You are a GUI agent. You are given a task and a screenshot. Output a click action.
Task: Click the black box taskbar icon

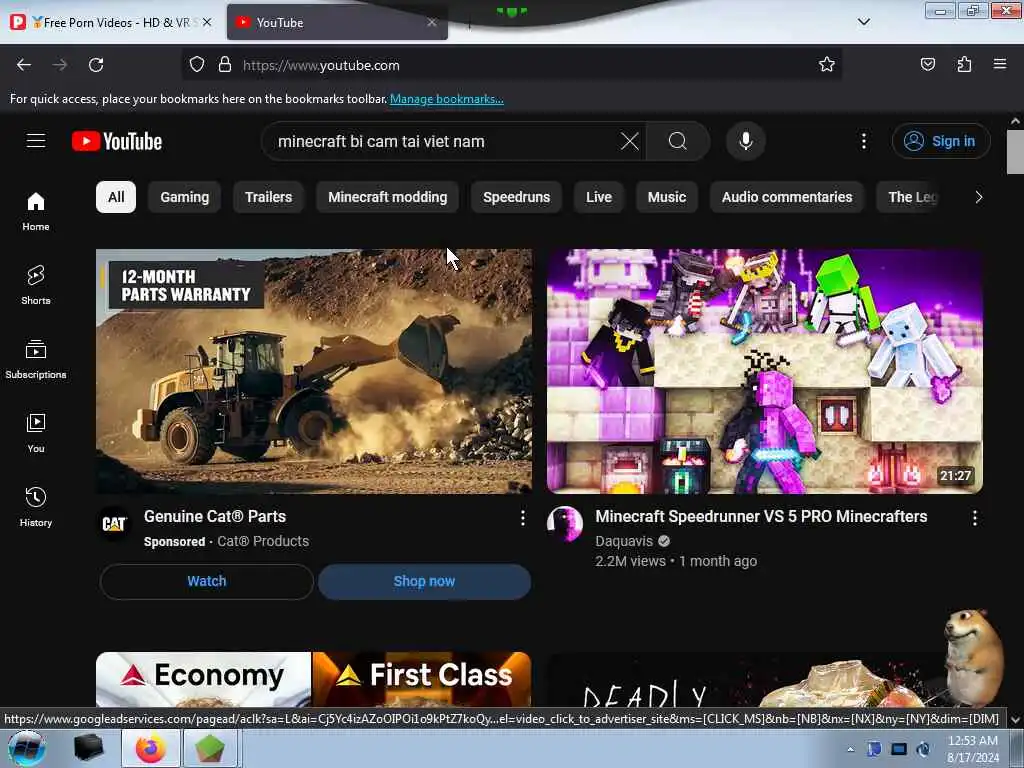88,748
